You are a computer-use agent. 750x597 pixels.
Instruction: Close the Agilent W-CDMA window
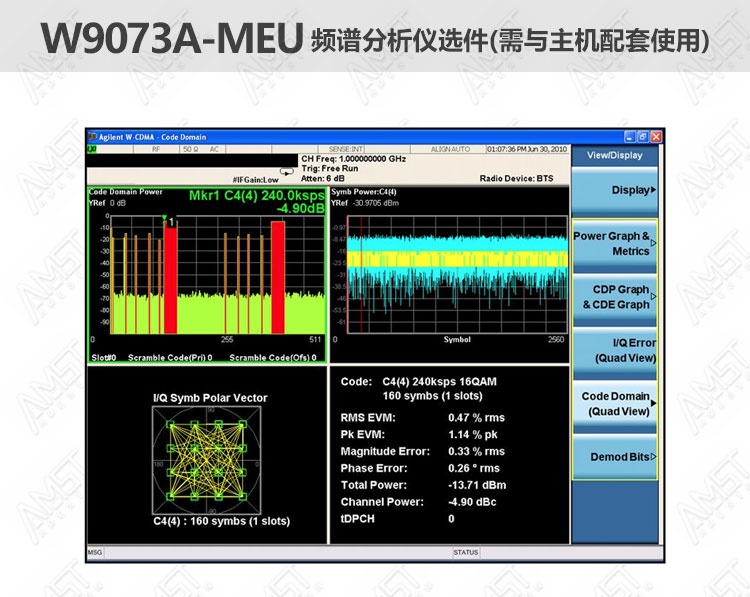click(x=656, y=137)
